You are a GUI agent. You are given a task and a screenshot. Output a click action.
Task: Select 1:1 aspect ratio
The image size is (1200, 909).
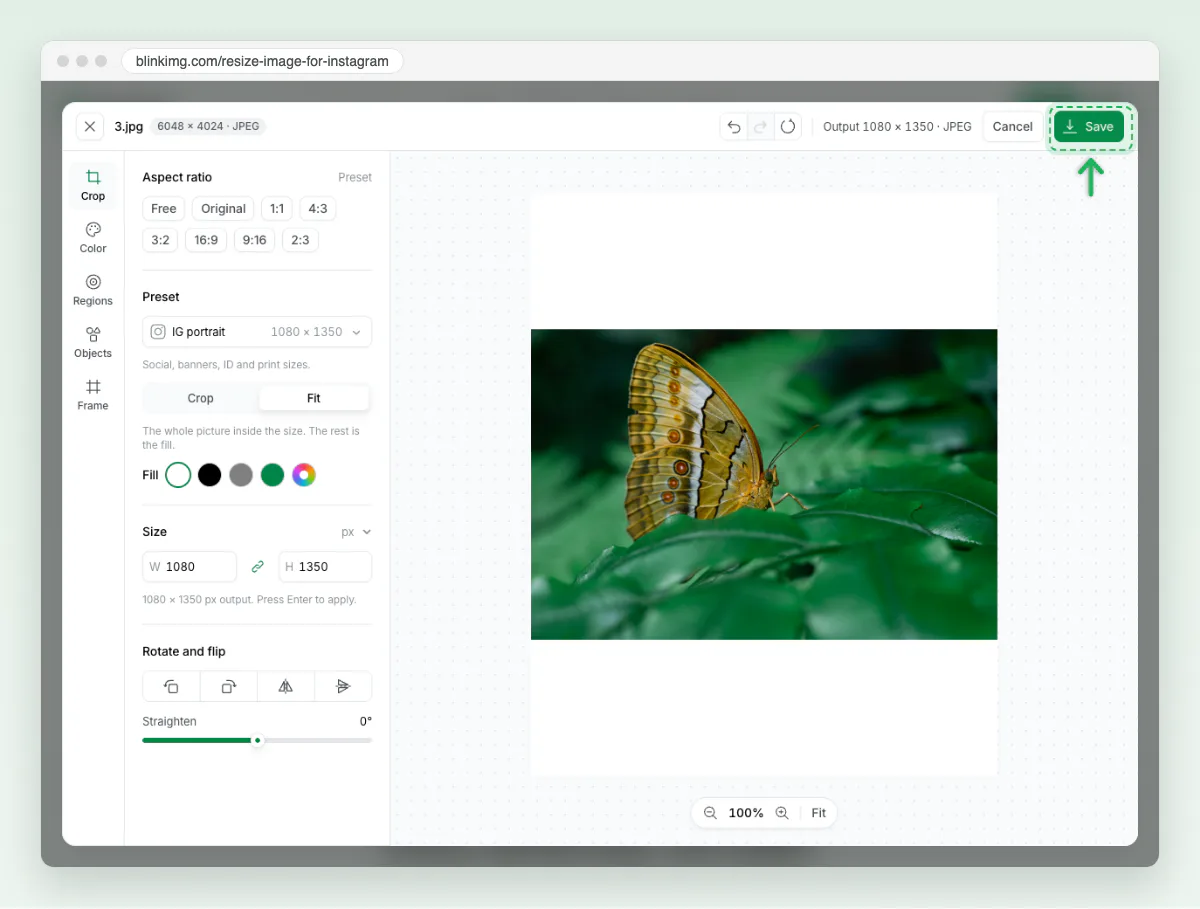point(277,209)
